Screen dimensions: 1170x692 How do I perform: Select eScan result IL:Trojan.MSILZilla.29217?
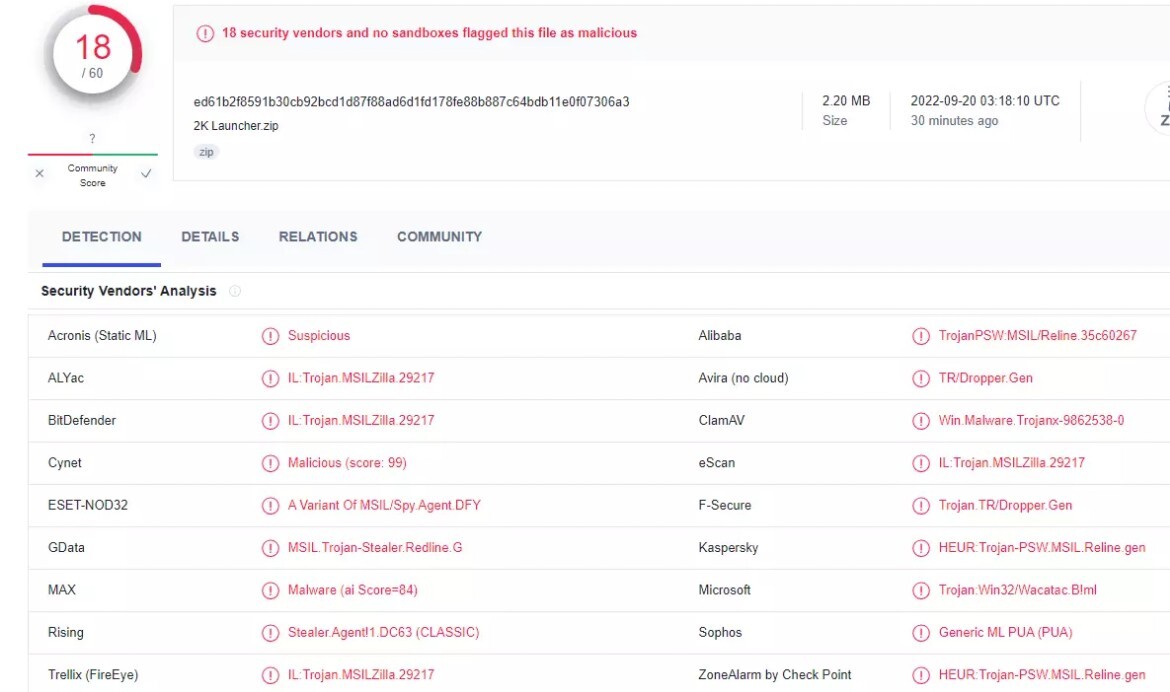click(1012, 463)
